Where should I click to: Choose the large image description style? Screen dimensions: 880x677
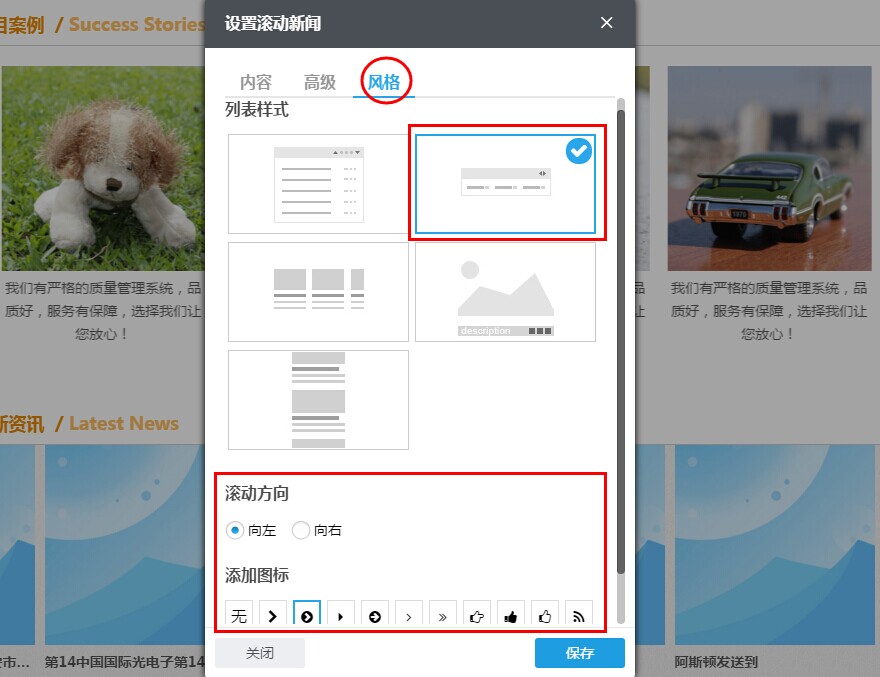pyautogui.click(x=505, y=291)
